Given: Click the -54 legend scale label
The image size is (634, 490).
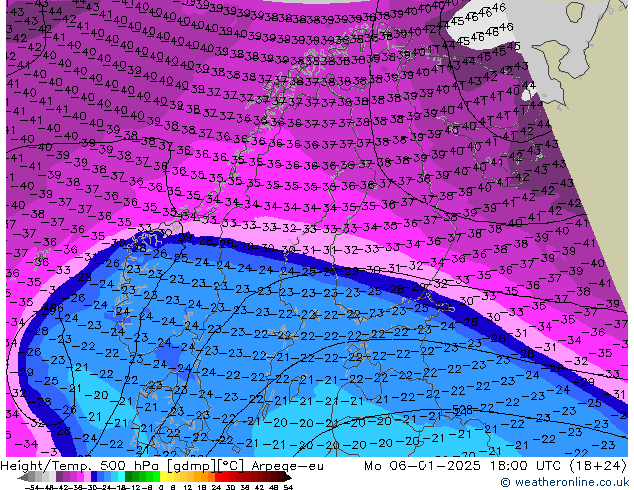Looking at the screenshot, I should pyautogui.click(x=32, y=488).
